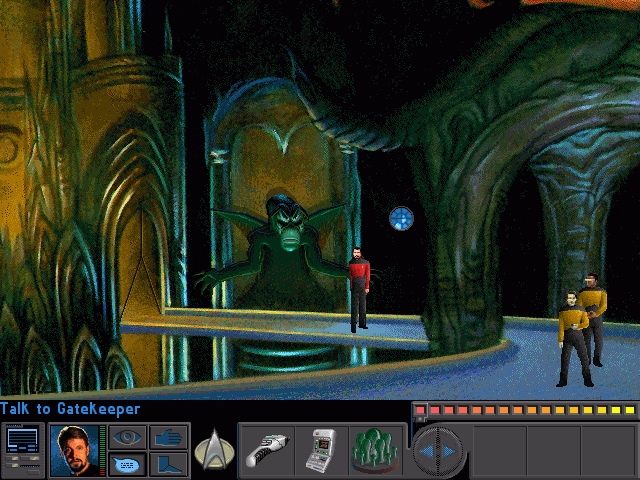This screenshot has height=480, width=640.
Task: Choose the Look eye action icon
Action: (x=127, y=438)
